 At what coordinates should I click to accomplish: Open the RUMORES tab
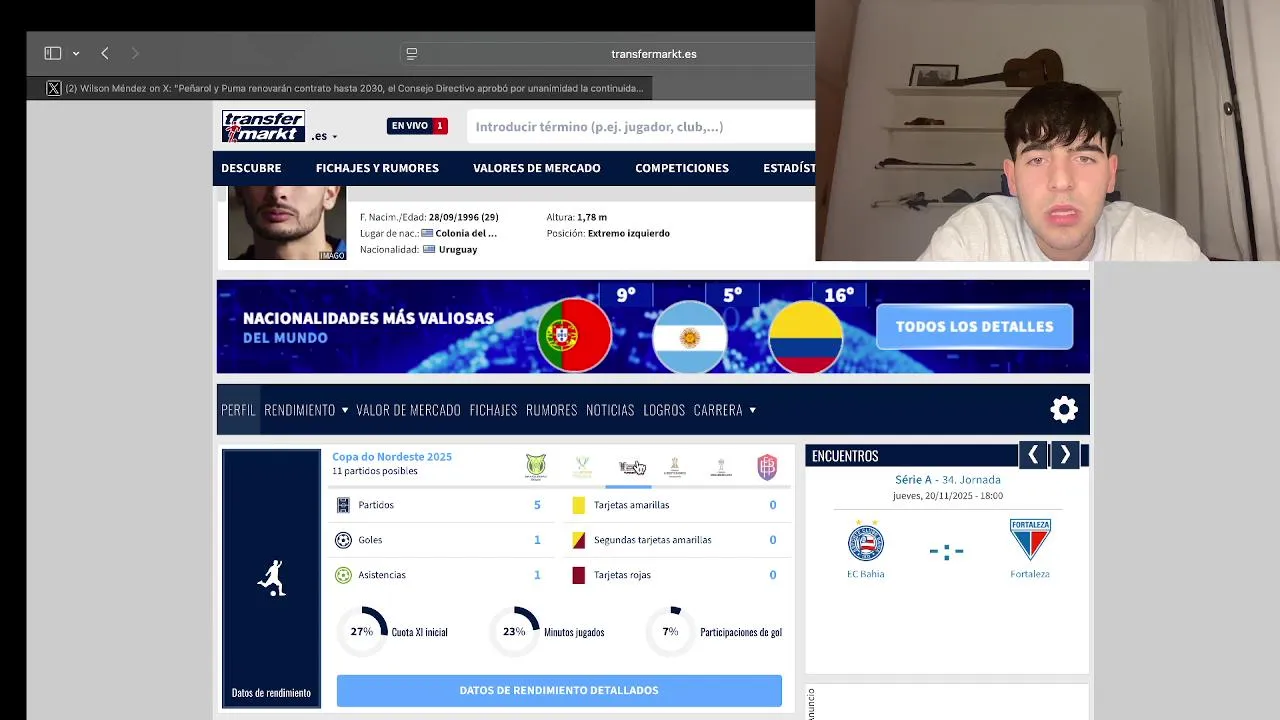(552, 410)
